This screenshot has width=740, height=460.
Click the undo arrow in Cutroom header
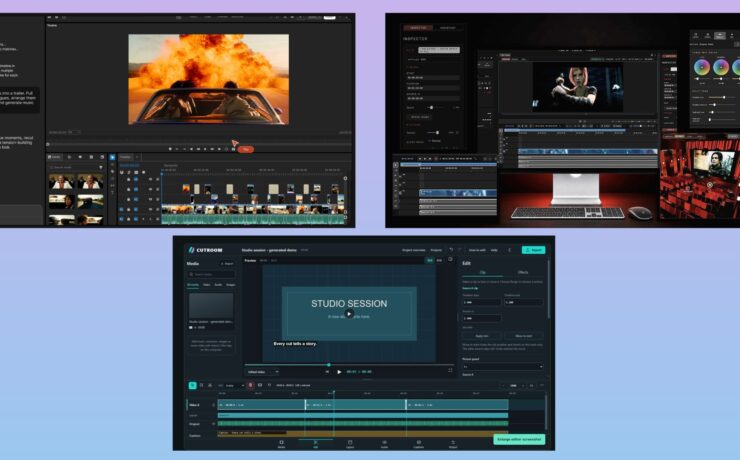pyautogui.click(x=451, y=250)
